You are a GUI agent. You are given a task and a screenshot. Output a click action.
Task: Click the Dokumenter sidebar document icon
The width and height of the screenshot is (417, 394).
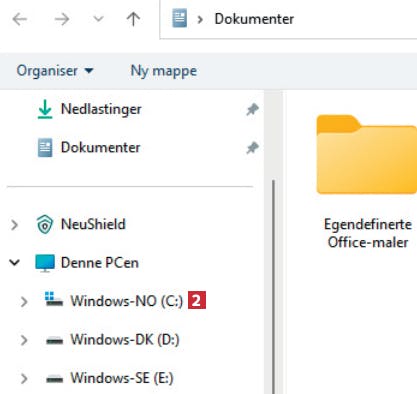45,148
